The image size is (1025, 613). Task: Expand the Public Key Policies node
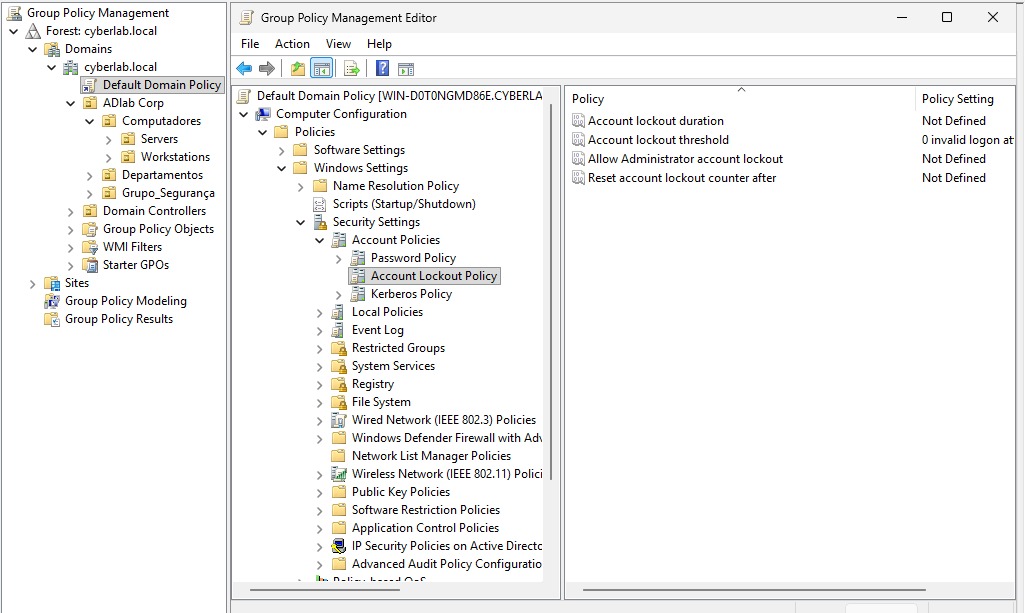pyautogui.click(x=320, y=493)
